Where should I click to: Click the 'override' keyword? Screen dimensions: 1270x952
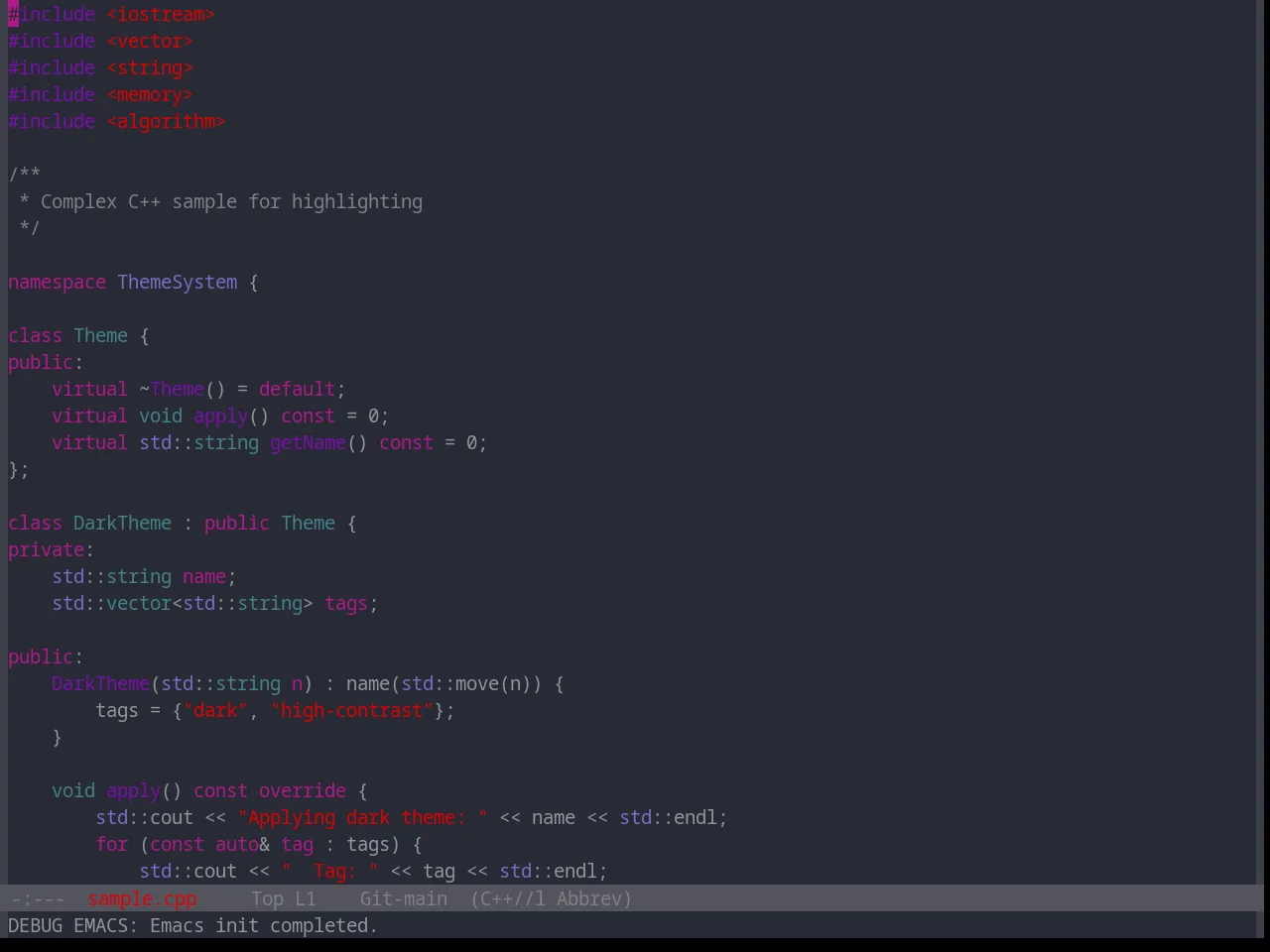pos(303,791)
